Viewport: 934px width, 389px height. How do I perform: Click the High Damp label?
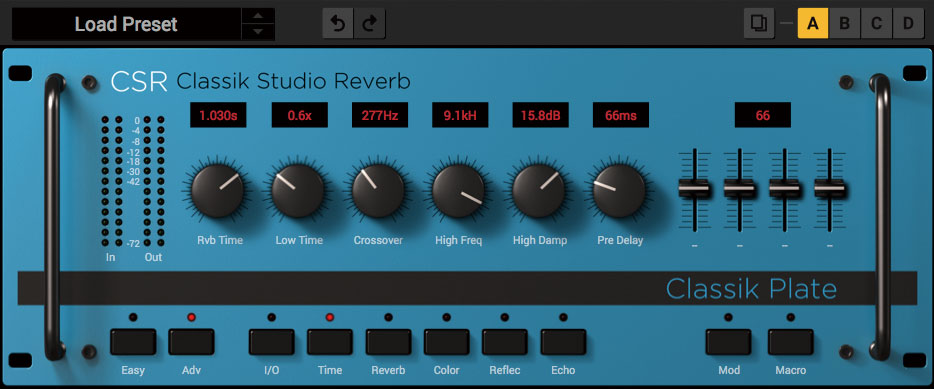click(540, 240)
